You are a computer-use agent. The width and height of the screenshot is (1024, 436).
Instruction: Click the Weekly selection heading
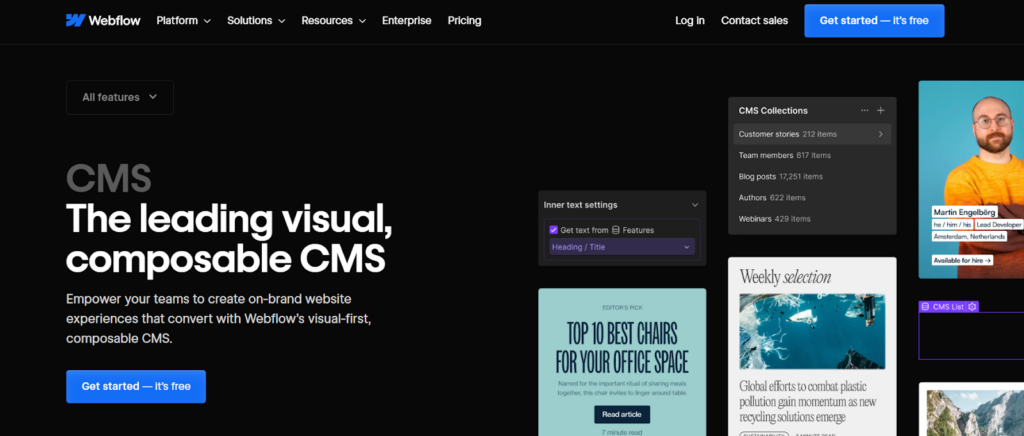785,277
